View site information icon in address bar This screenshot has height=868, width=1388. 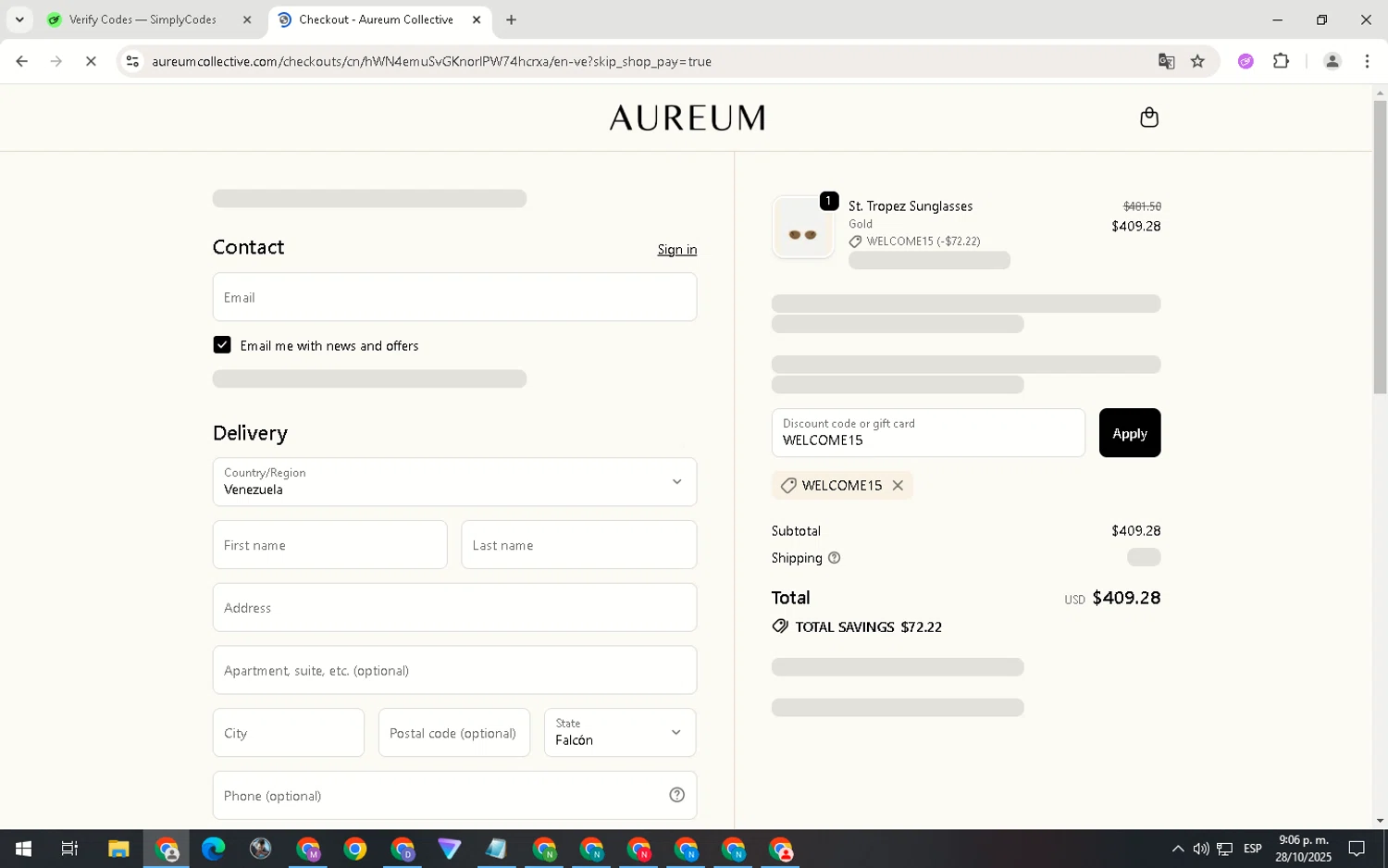click(x=132, y=61)
